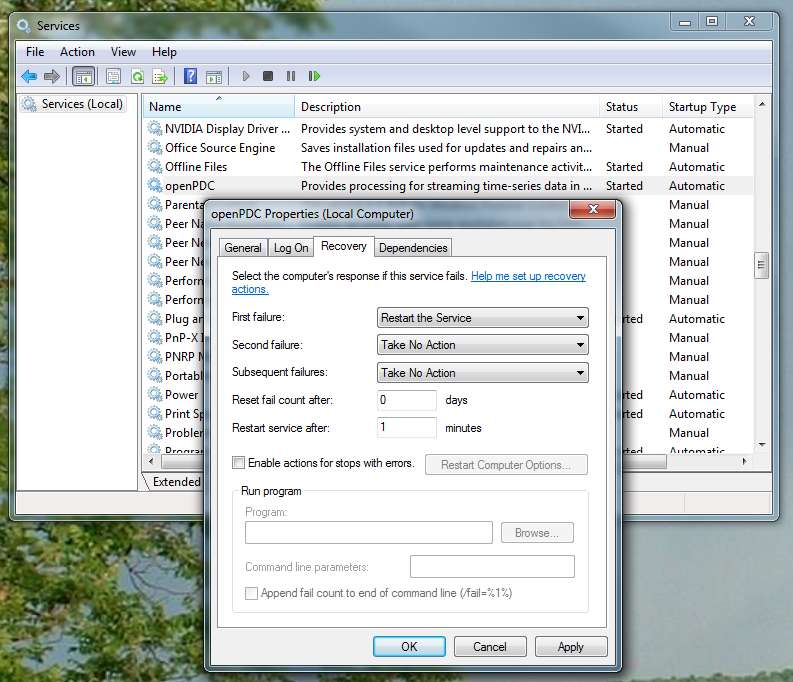
Task: Open the Action menu
Action: pos(77,52)
